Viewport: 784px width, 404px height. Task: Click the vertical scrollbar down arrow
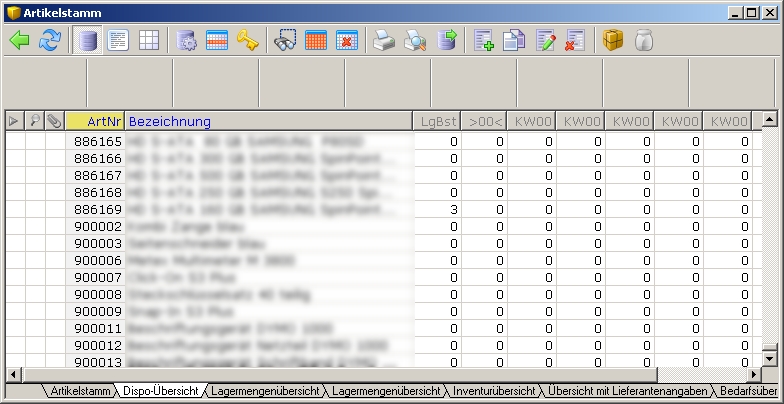768,357
